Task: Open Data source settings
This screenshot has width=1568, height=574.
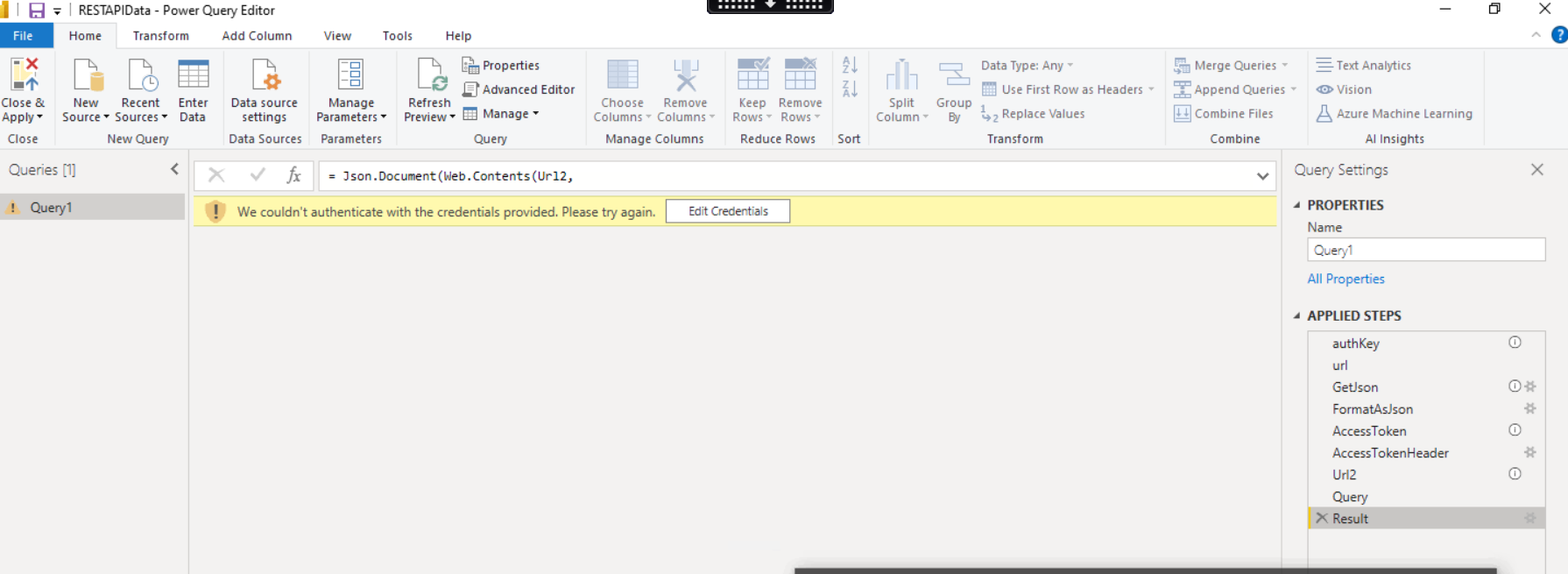Action: pyautogui.click(x=265, y=90)
